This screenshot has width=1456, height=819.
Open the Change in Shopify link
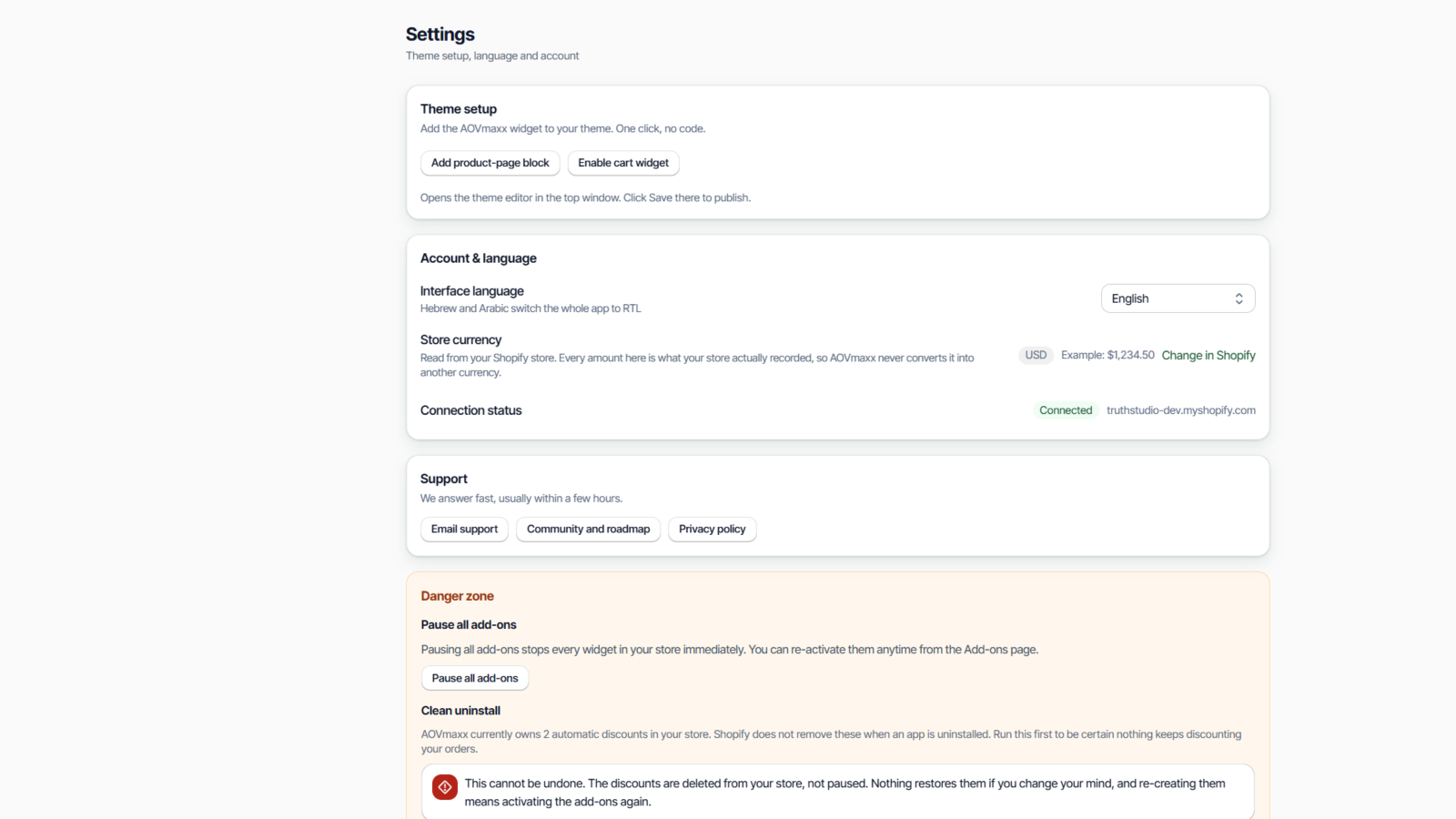[1208, 356]
